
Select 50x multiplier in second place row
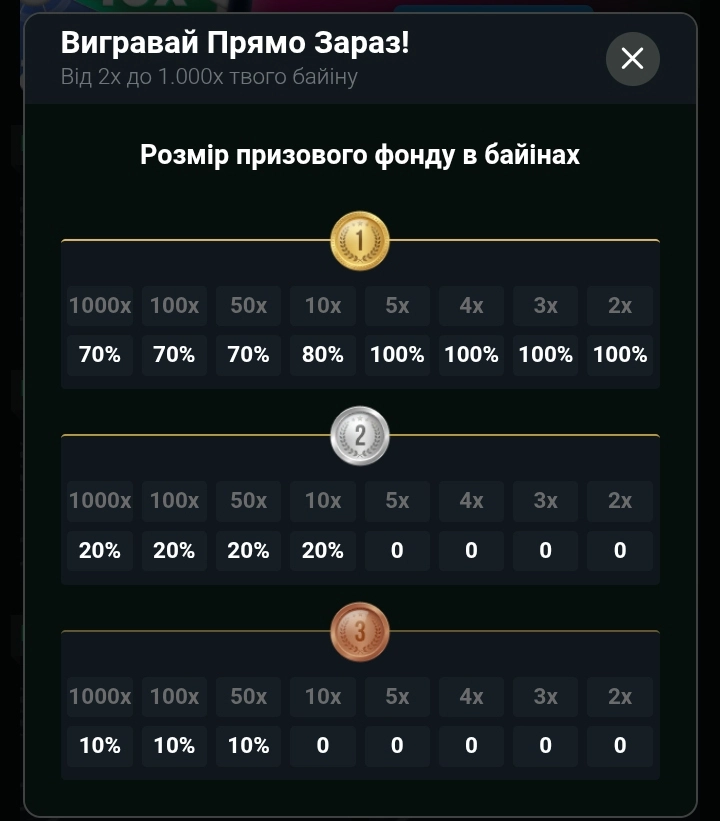click(248, 501)
